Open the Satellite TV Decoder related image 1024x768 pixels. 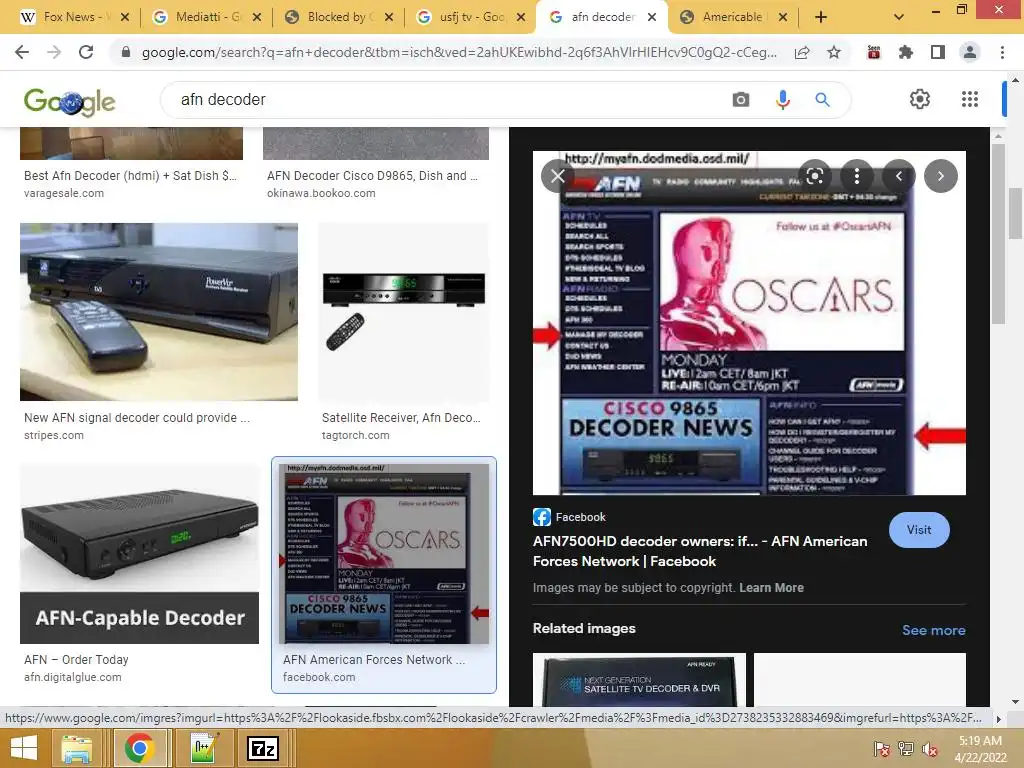[x=639, y=679]
